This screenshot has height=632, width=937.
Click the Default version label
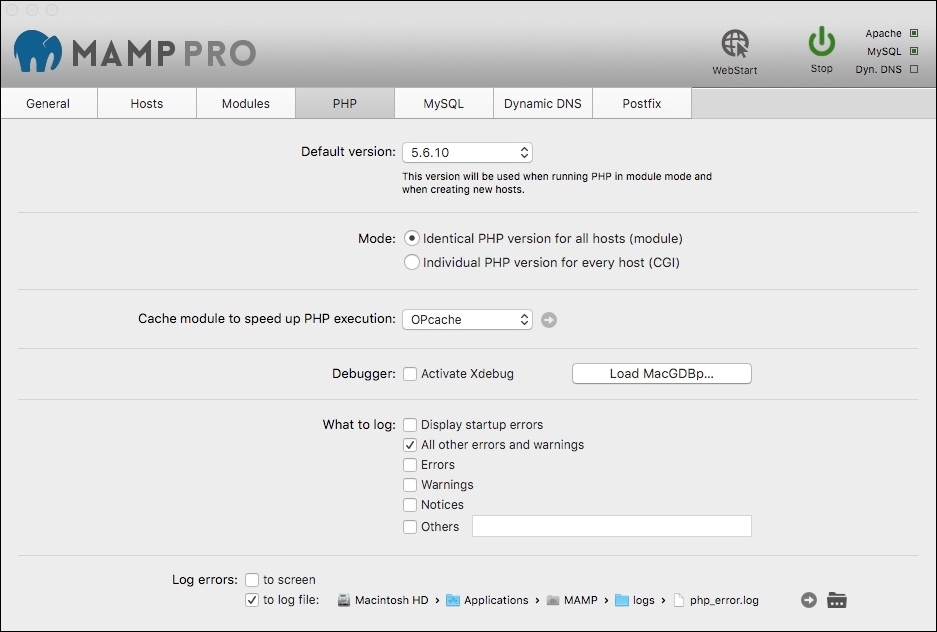tap(348, 152)
